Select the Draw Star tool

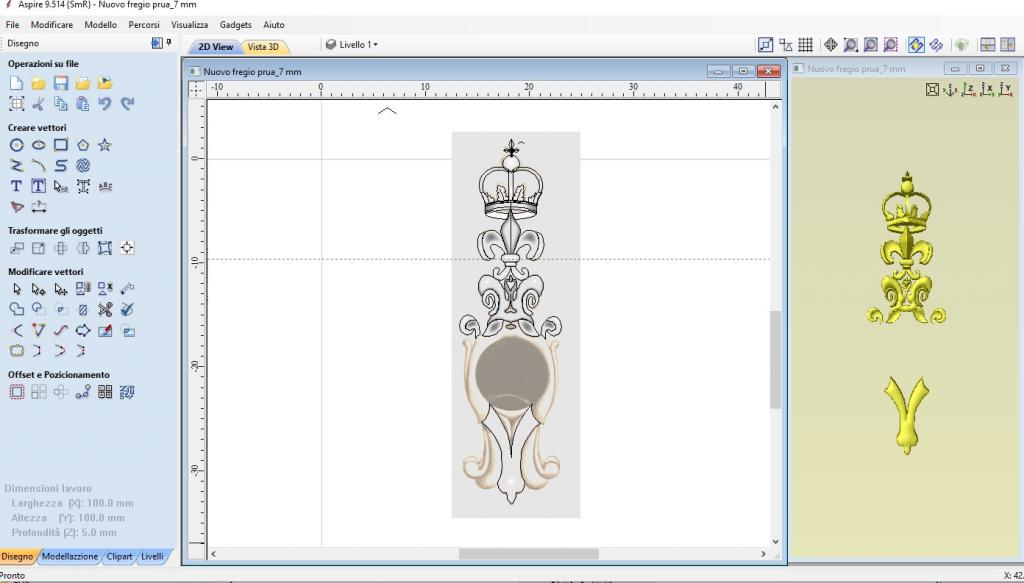coord(104,145)
